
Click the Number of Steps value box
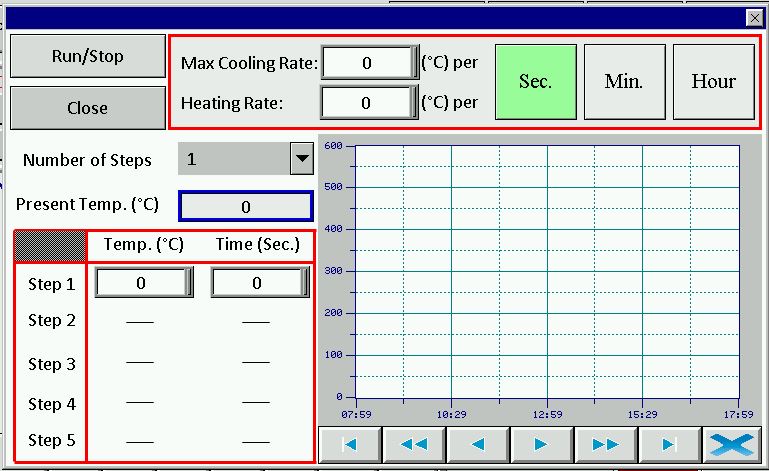click(234, 158)
